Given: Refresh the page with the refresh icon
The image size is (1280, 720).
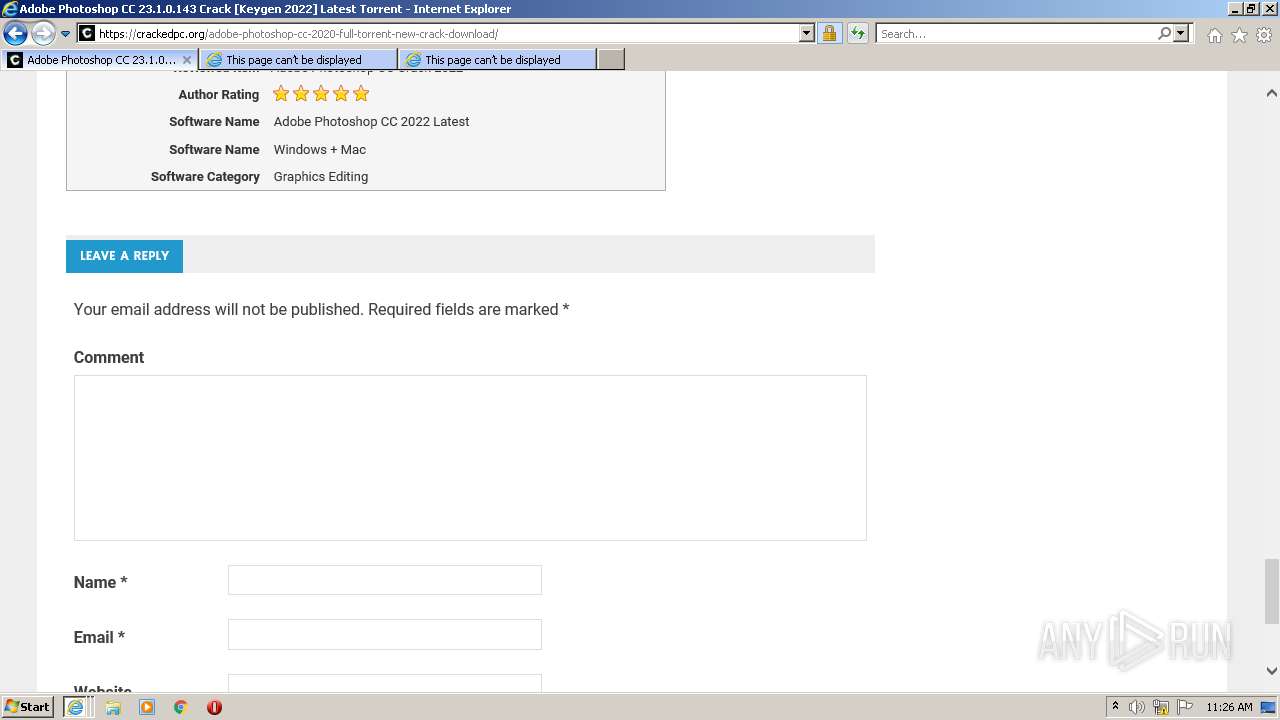Looking at the screenshot, I should [x=858, y=33].
